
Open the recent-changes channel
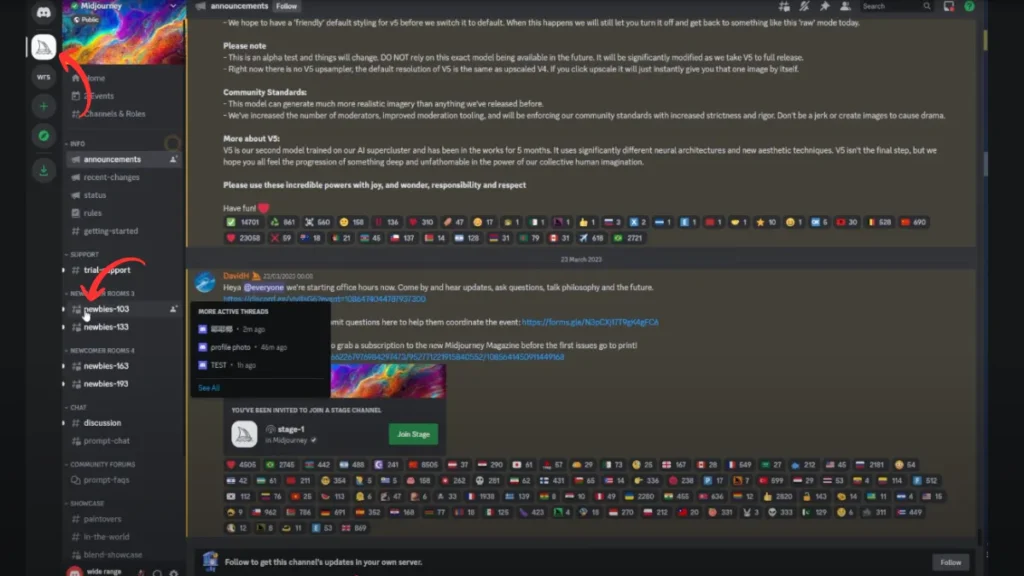[x=111, y=178]
